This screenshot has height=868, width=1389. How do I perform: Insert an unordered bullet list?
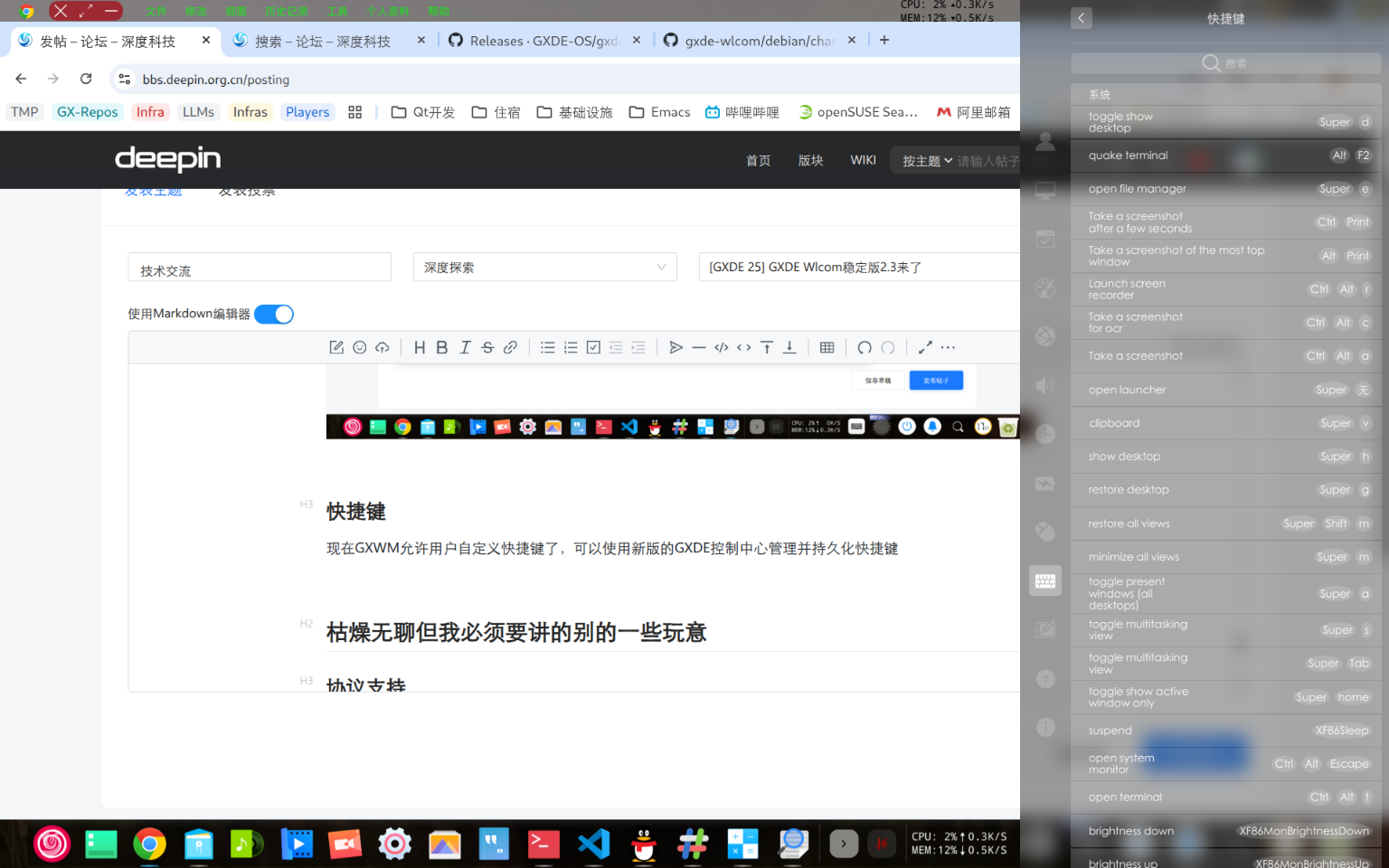[x=548, y=347]
